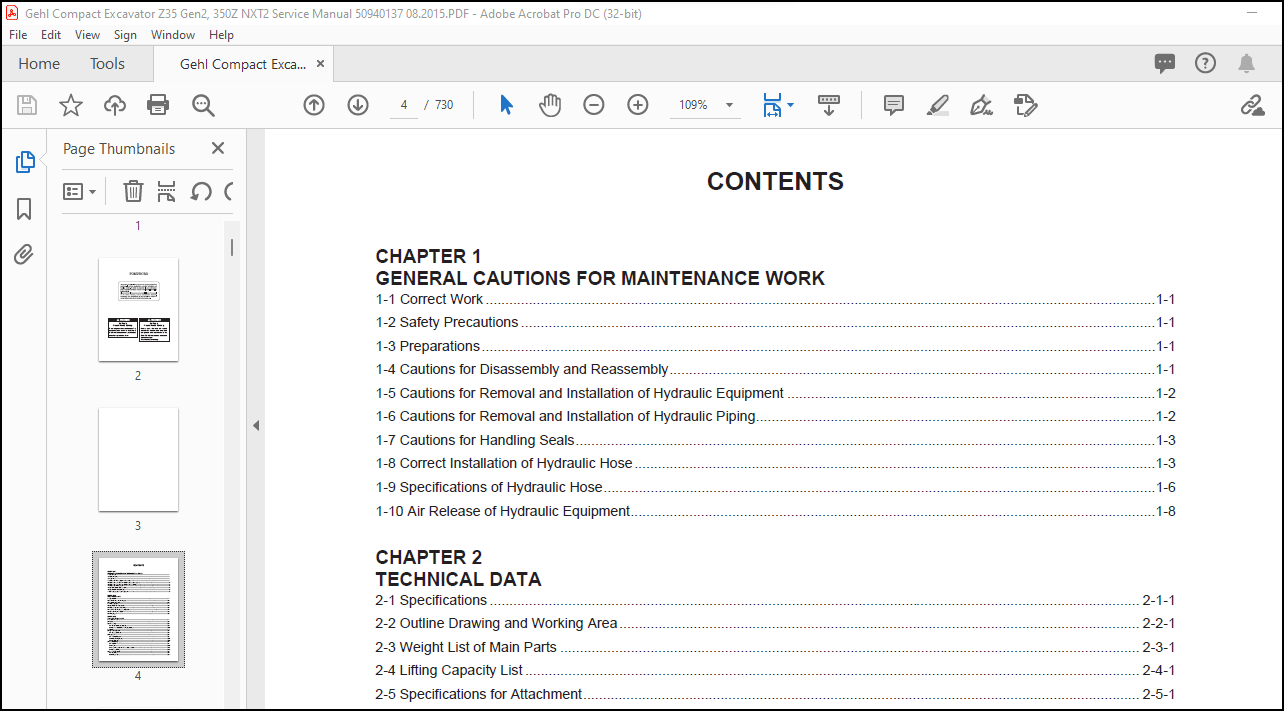Click 2-5 Specifications for Attachment
Viewport: 1284px width, 711px height.
coord(775,694)
